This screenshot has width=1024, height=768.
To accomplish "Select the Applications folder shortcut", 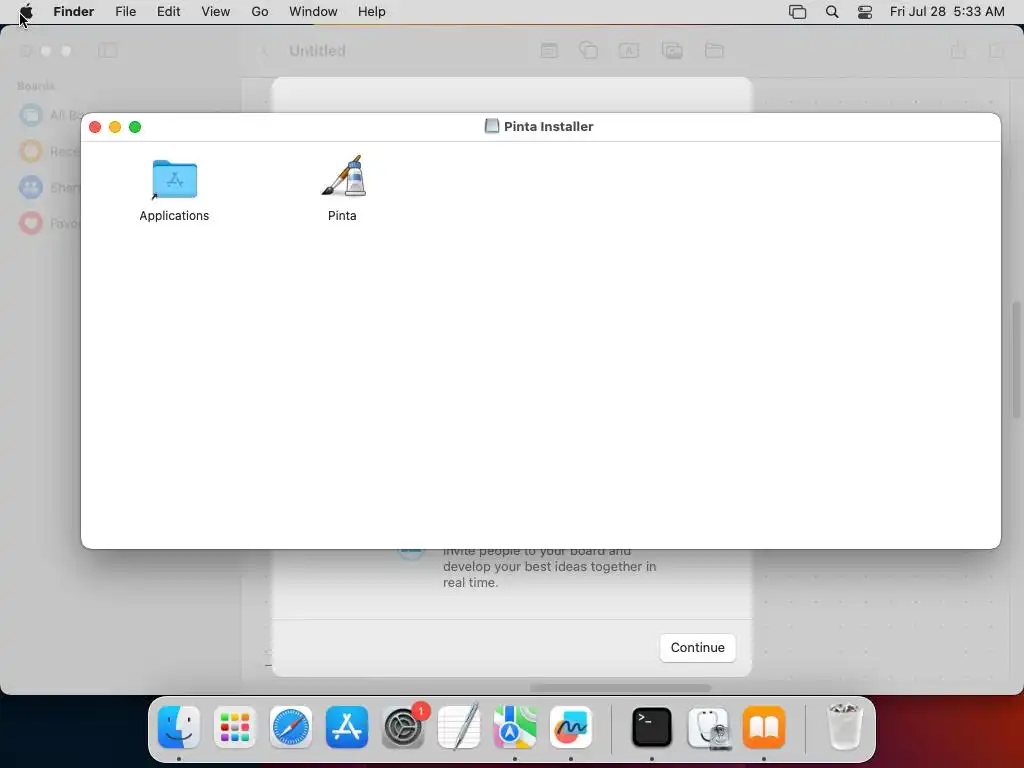I will [174, 179].
